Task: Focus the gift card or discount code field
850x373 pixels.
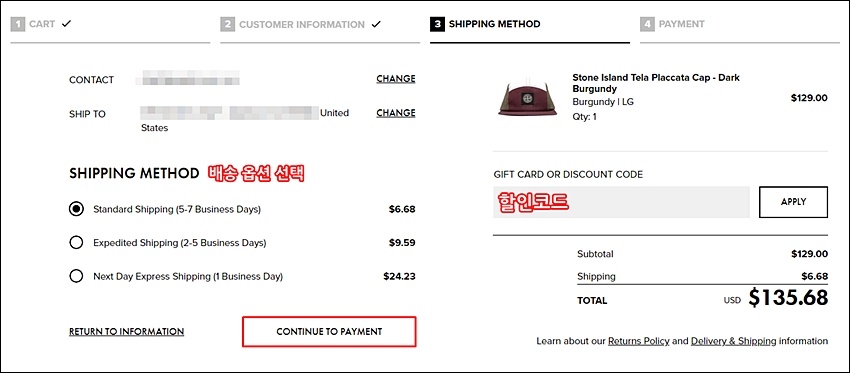Action: coord(621,202)
